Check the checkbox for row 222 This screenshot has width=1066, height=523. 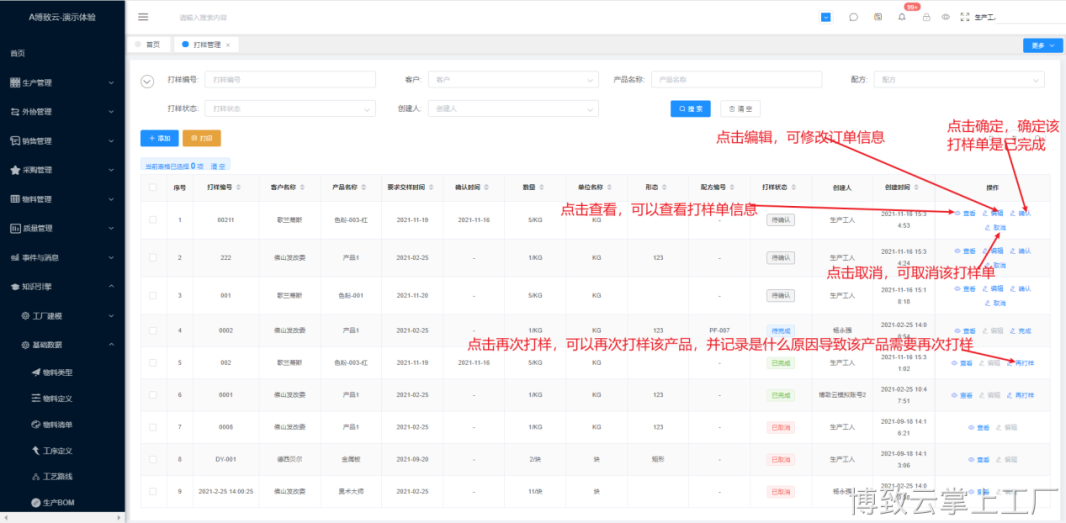[153, 258]
